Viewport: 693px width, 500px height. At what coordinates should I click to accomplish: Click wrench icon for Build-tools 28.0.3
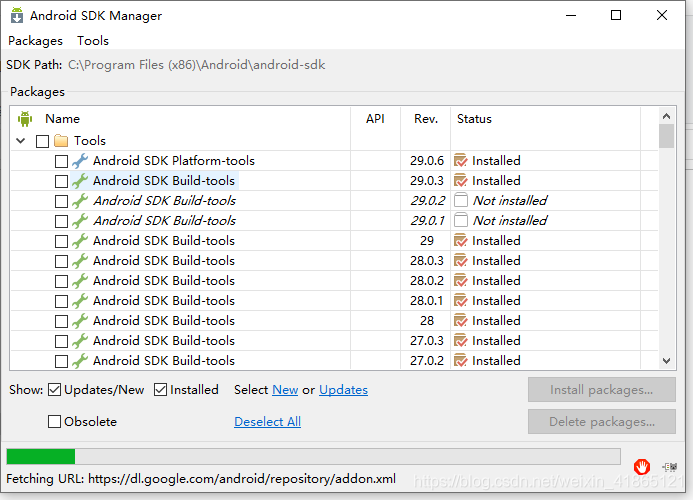tap(80, 261)
